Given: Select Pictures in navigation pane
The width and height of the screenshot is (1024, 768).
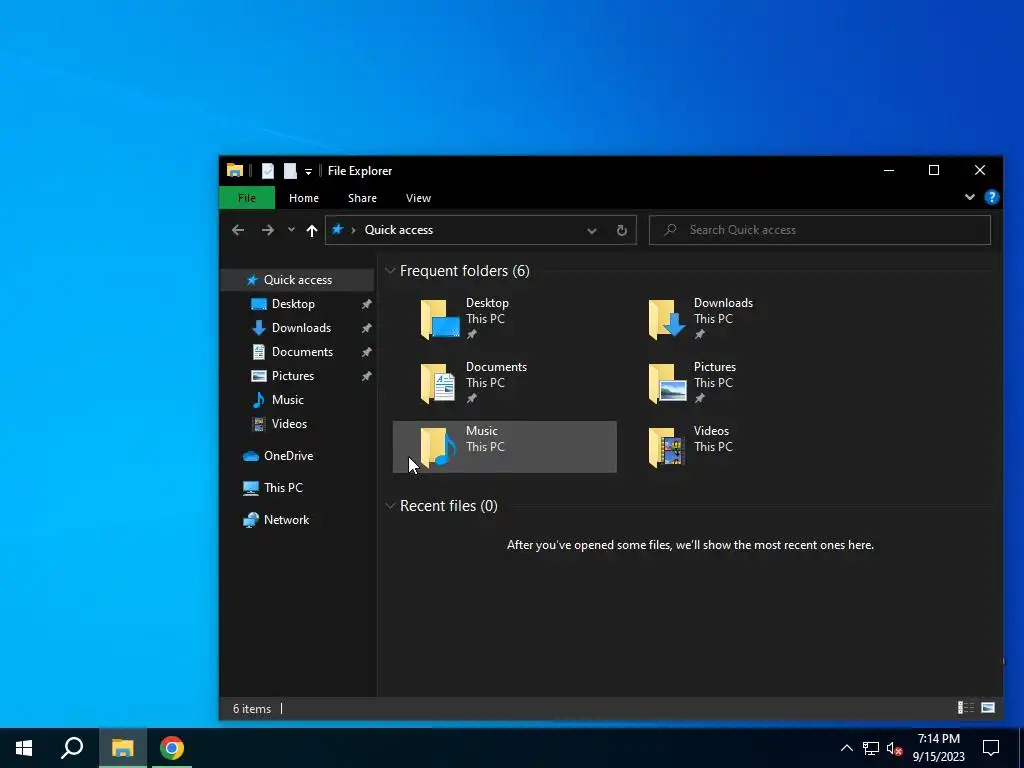Looking at the screenshot, I should (x=293, y=376).
